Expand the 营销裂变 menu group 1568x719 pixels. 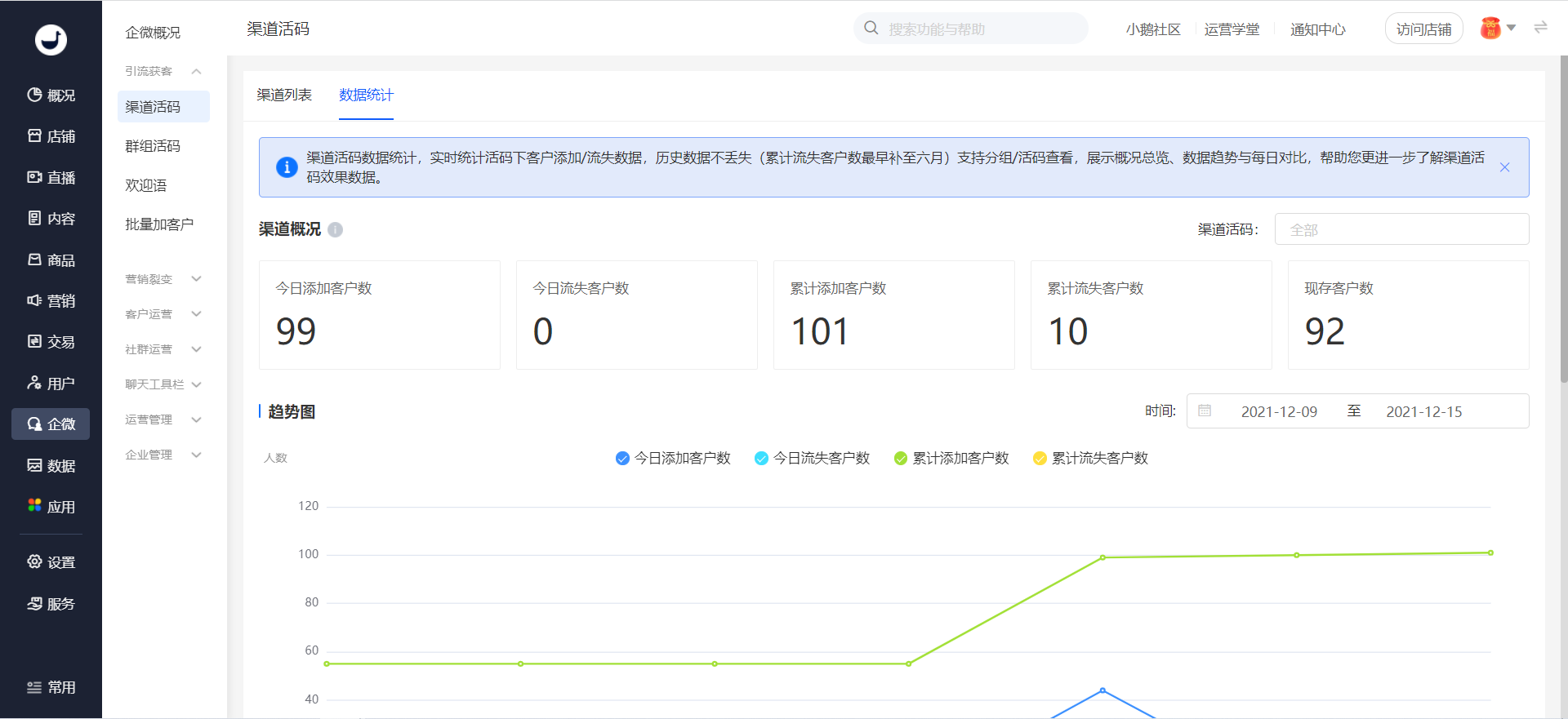point(163,279)
